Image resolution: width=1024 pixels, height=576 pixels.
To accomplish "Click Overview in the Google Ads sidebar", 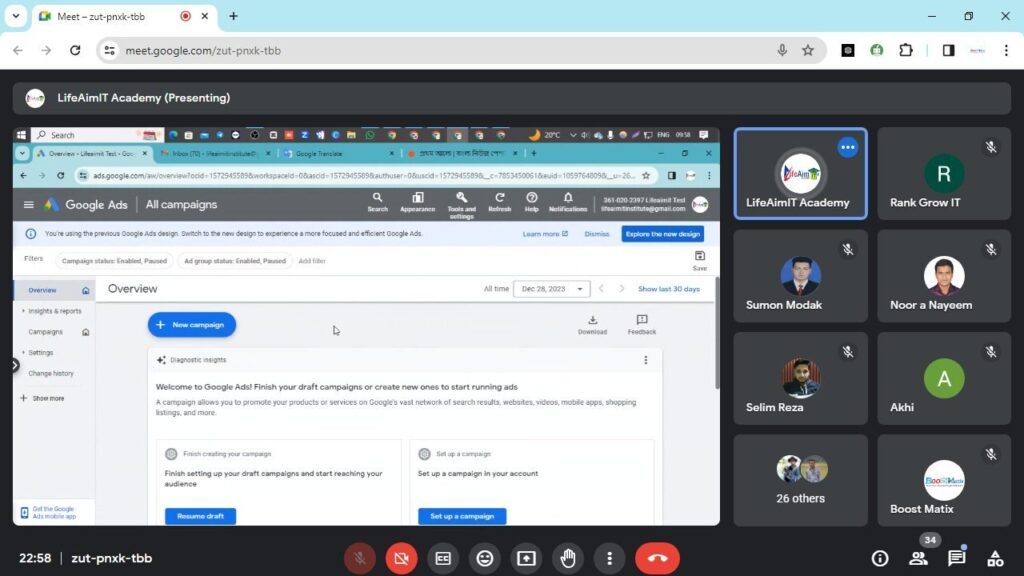I will [x=43, y=290].
